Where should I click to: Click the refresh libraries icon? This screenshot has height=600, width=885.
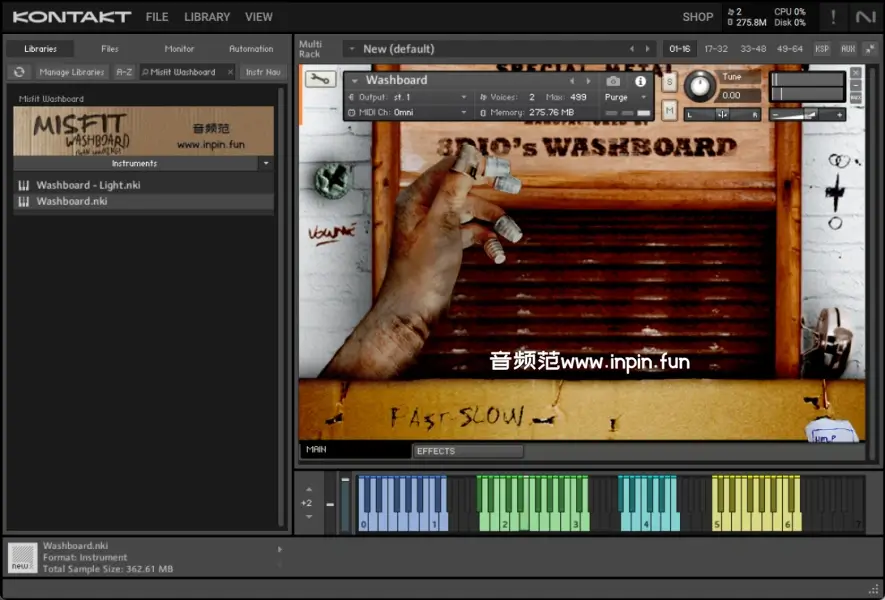click(19, 72)
